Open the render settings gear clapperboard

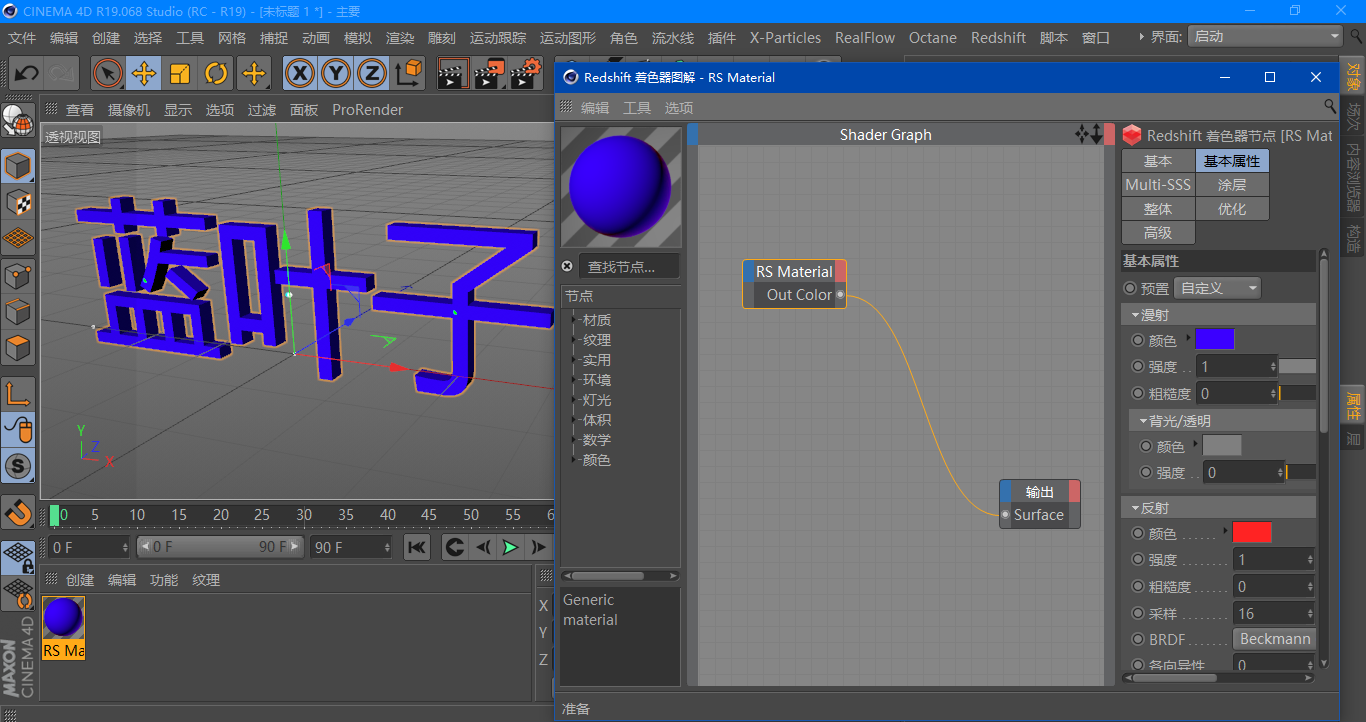(527, 73)
